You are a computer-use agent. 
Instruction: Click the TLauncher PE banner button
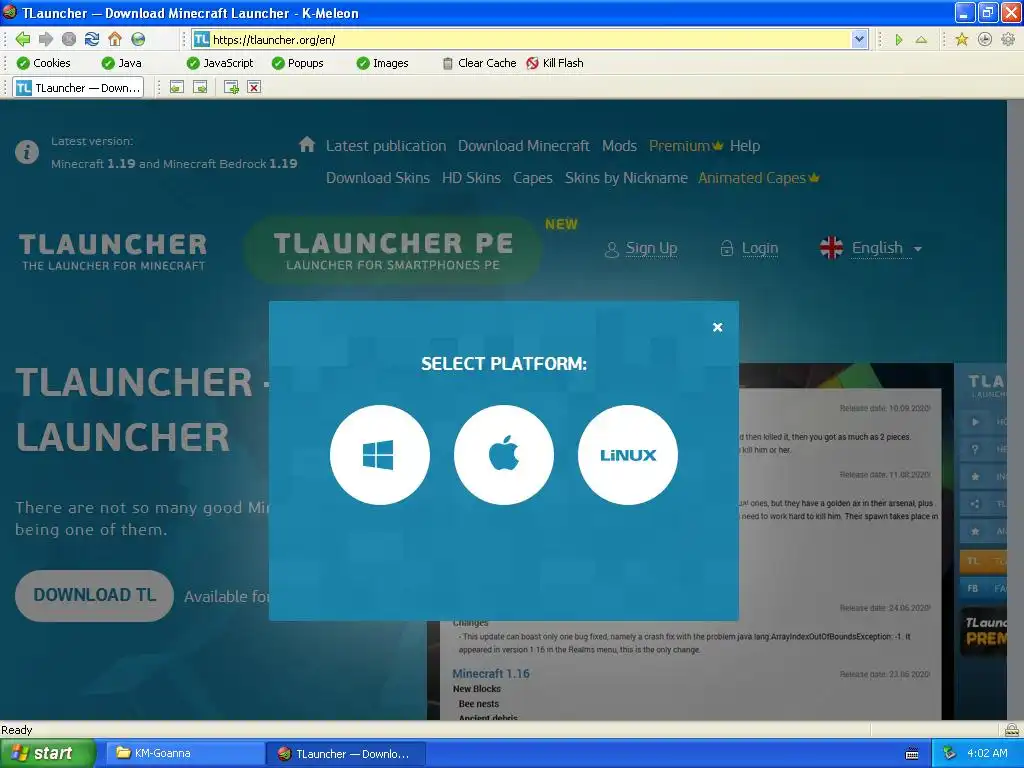coord(392,250)
